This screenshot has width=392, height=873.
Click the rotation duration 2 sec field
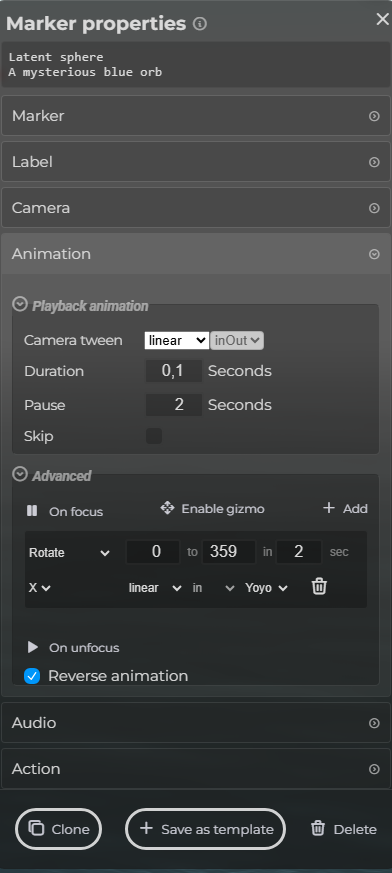[299, 552]
